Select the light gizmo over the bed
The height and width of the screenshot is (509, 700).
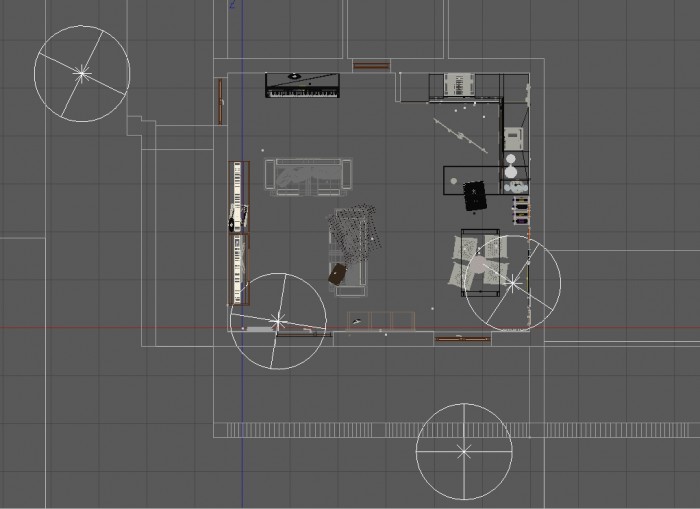click(512, 283)
